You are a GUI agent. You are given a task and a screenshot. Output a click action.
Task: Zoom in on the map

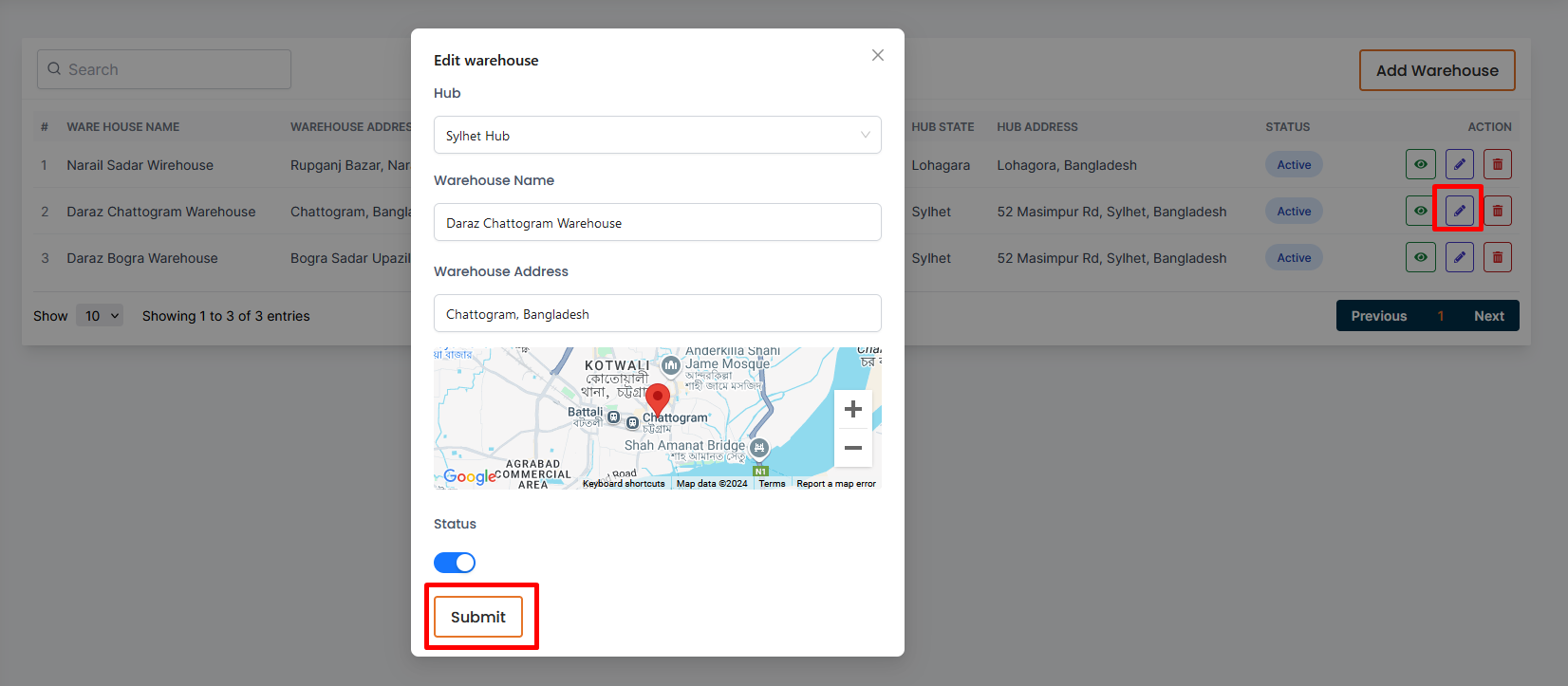(x=852, y=409)
